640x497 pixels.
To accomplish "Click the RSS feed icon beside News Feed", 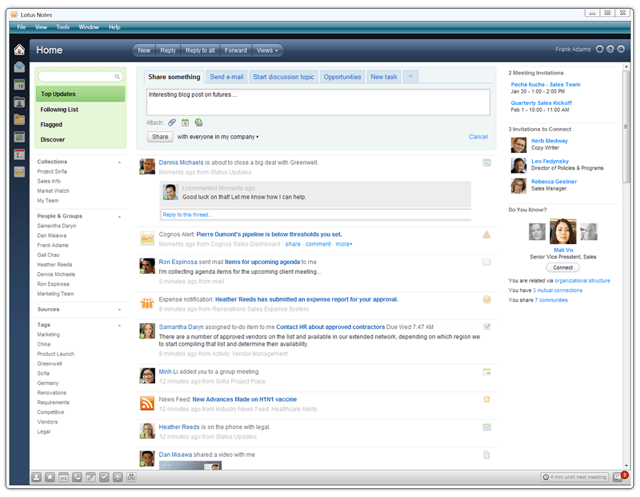I will pyautogui.click(x=147, y=403).
